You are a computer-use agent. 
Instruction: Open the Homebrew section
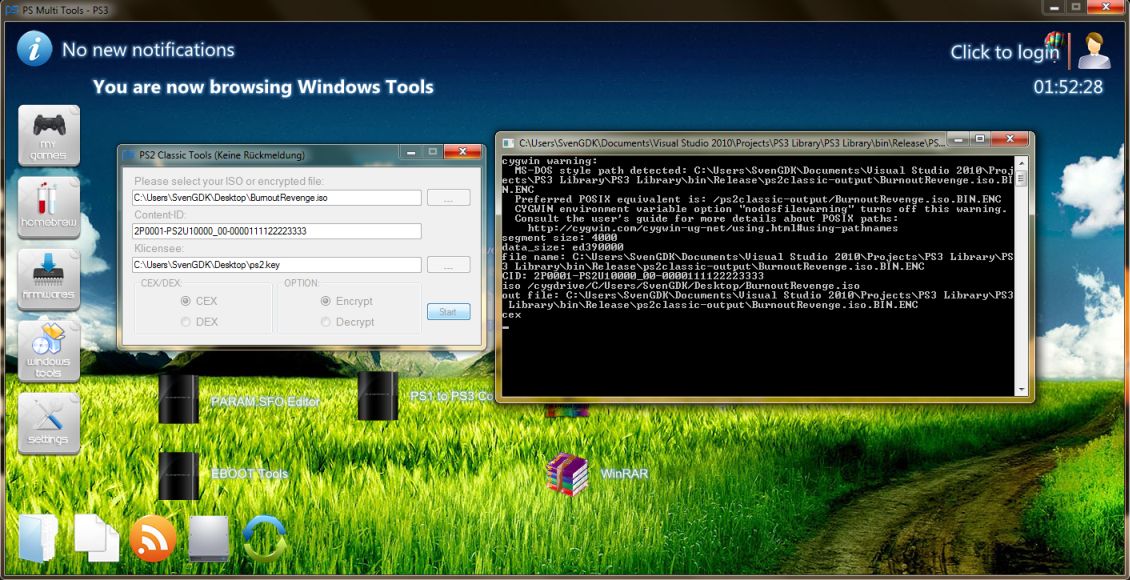click(49, 207)
